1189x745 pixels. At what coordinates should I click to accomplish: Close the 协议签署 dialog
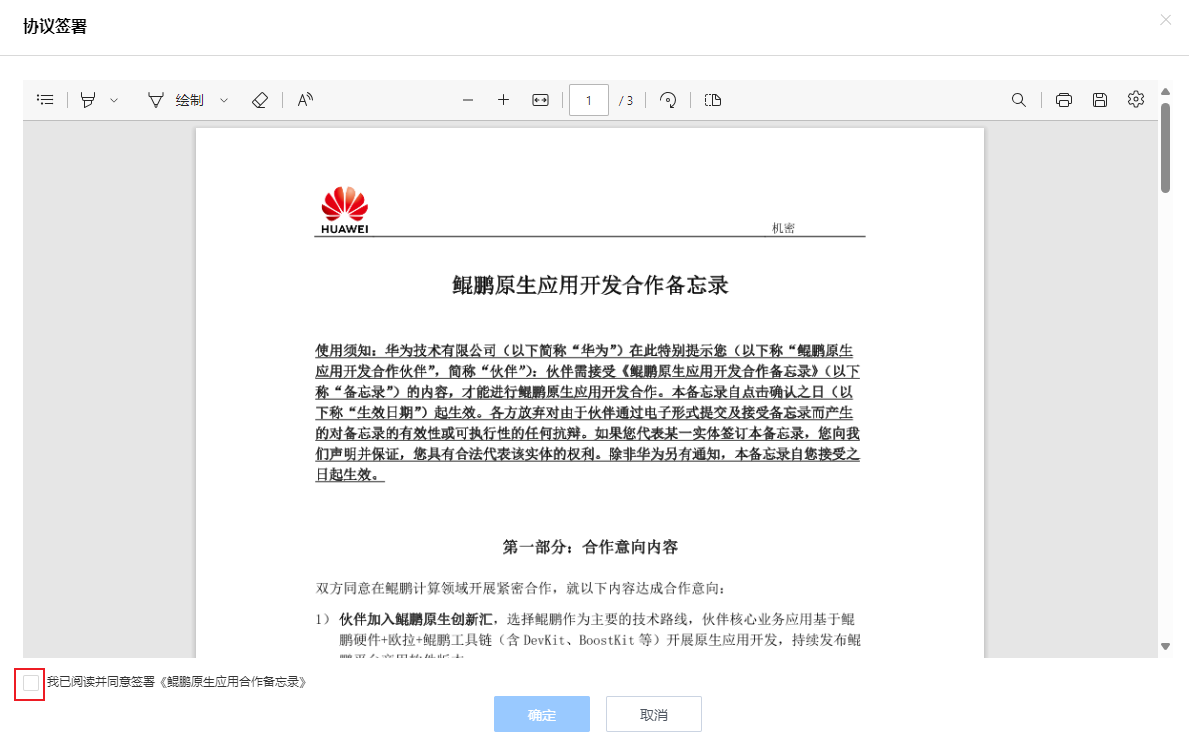click(x=1165, y=20)
